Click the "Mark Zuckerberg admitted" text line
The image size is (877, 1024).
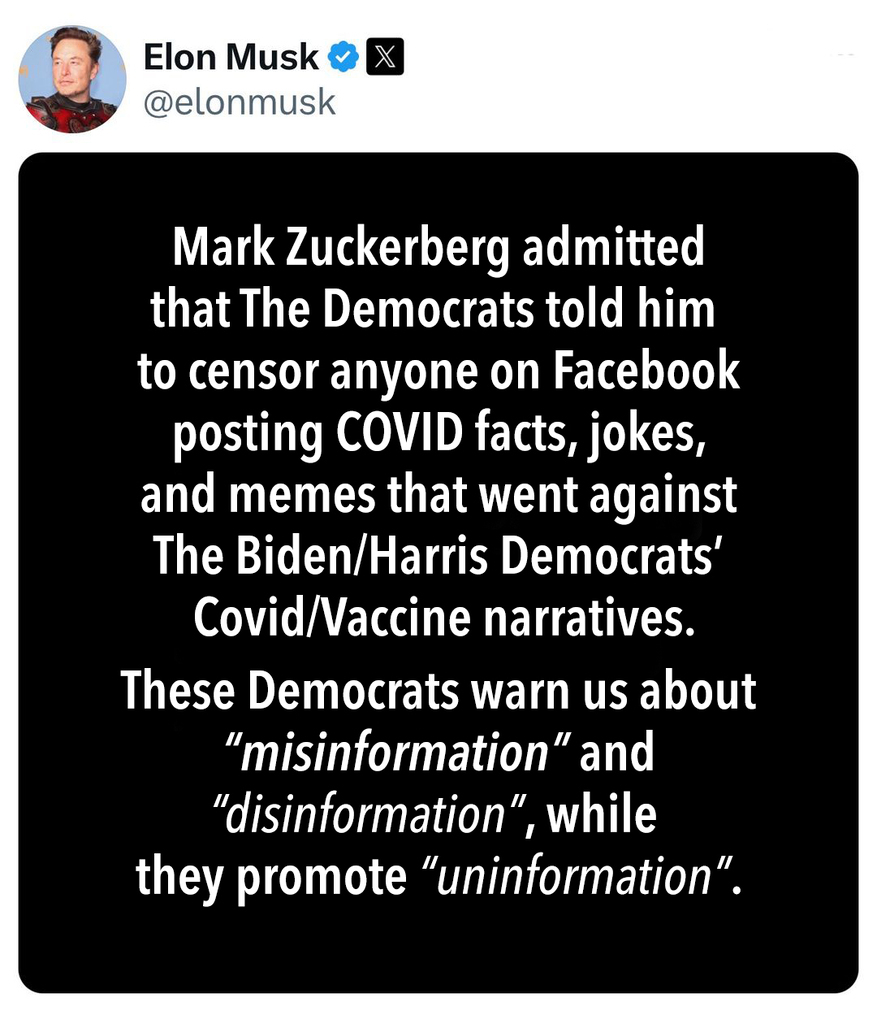tap(438, 248)
